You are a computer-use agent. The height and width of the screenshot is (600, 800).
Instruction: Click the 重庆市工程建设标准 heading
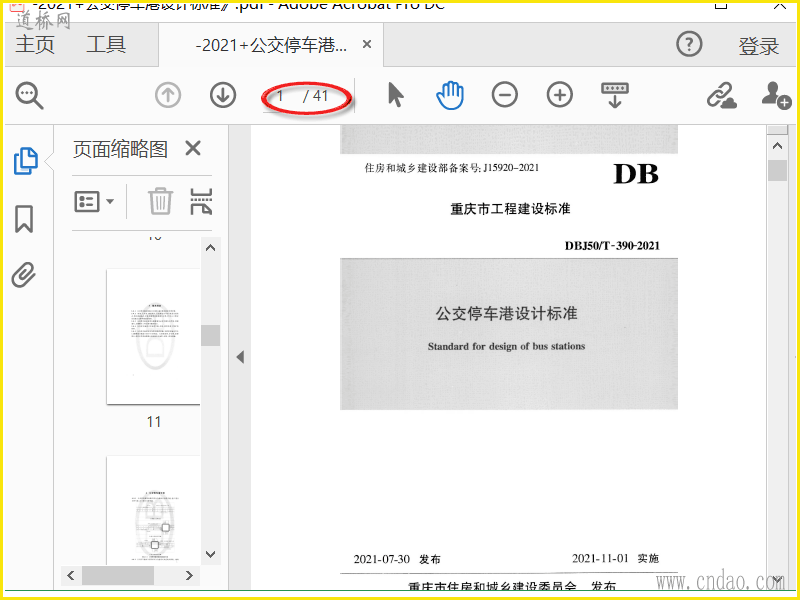[510, 209]
